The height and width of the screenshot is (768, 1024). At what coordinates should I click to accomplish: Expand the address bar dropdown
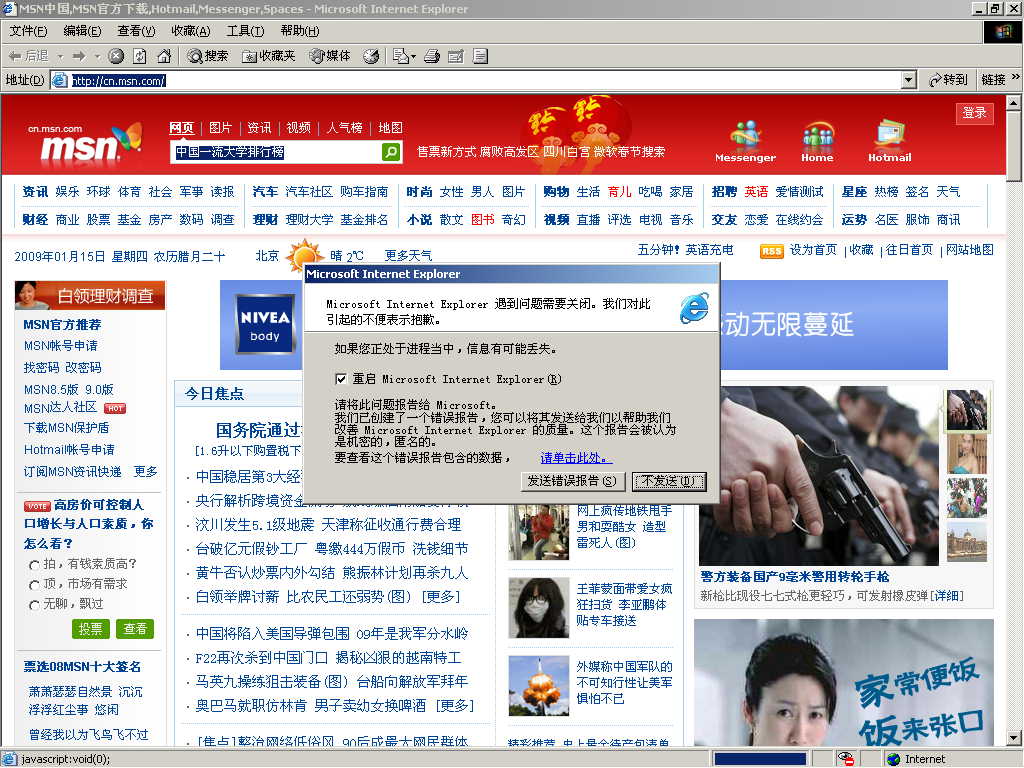click(908, 80)
